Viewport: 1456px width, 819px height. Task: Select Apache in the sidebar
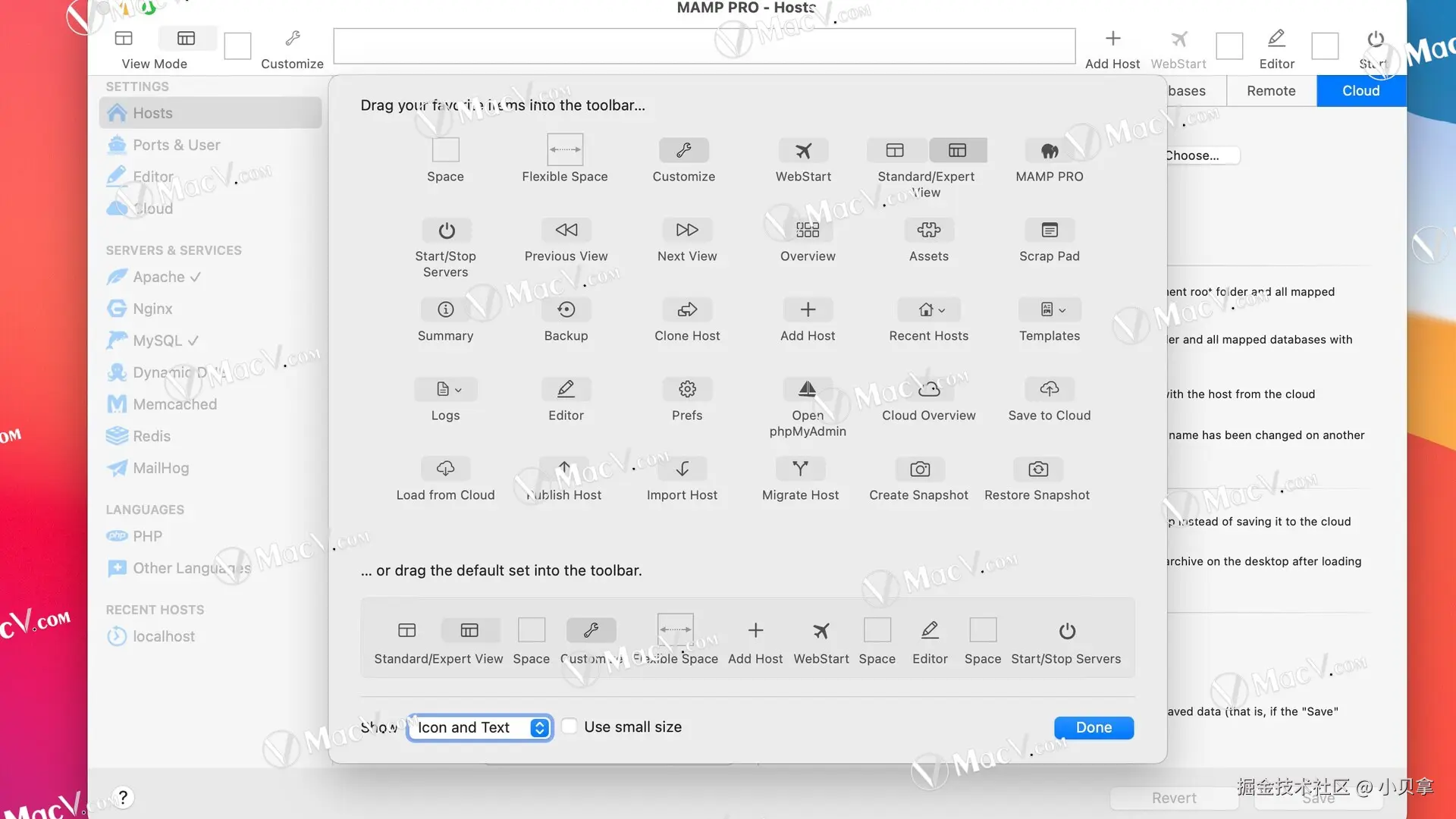[x=159, y=277]
